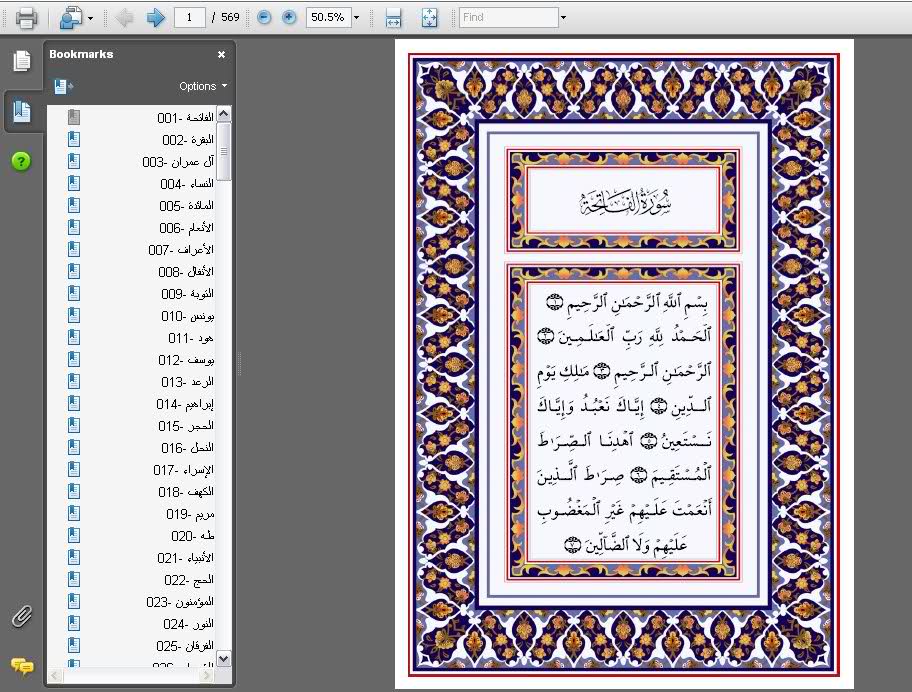Viewport: 912px width, 692px height.
Task: Open bookmark 015- الحجر
Action: point(186,426)
